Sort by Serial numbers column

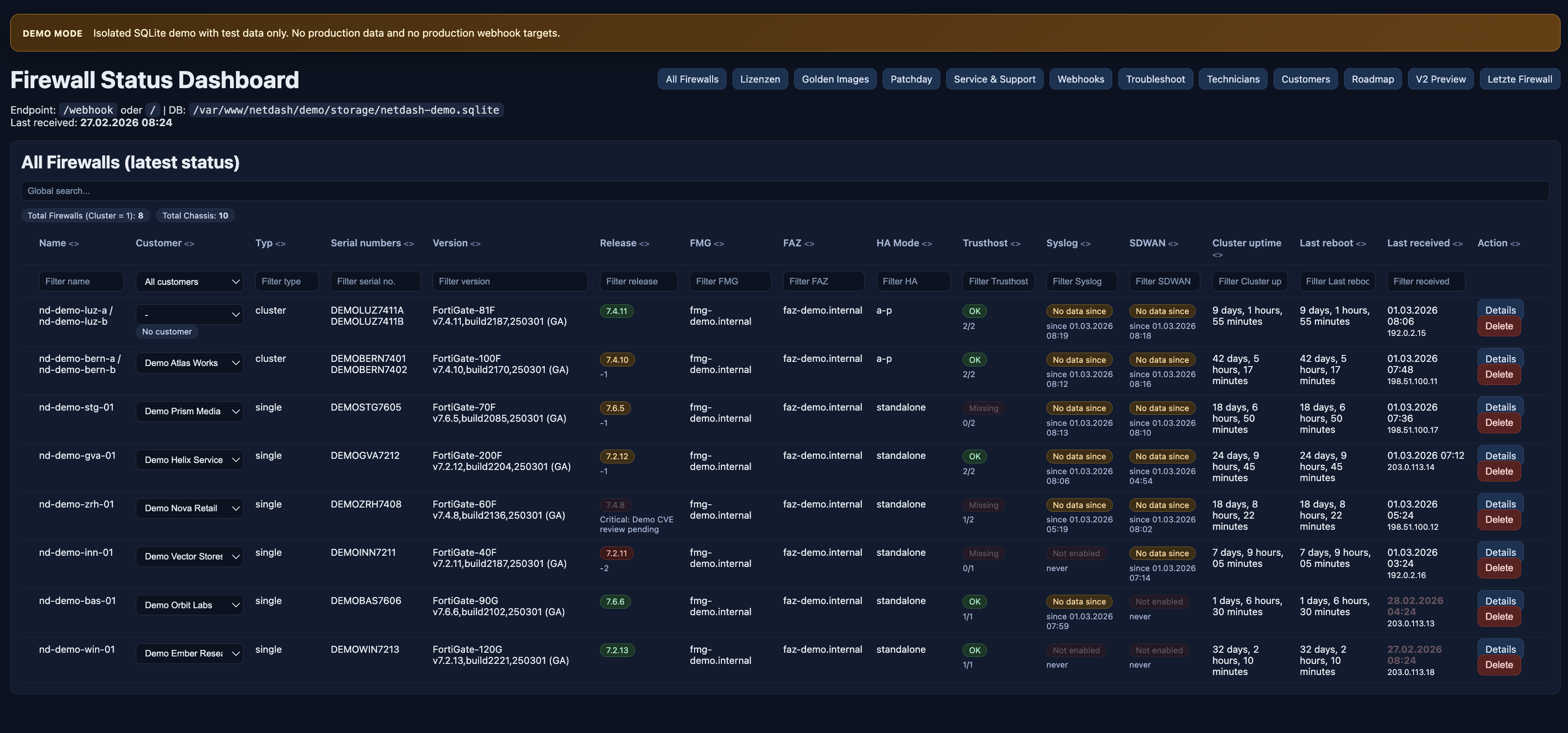(408, 244)
